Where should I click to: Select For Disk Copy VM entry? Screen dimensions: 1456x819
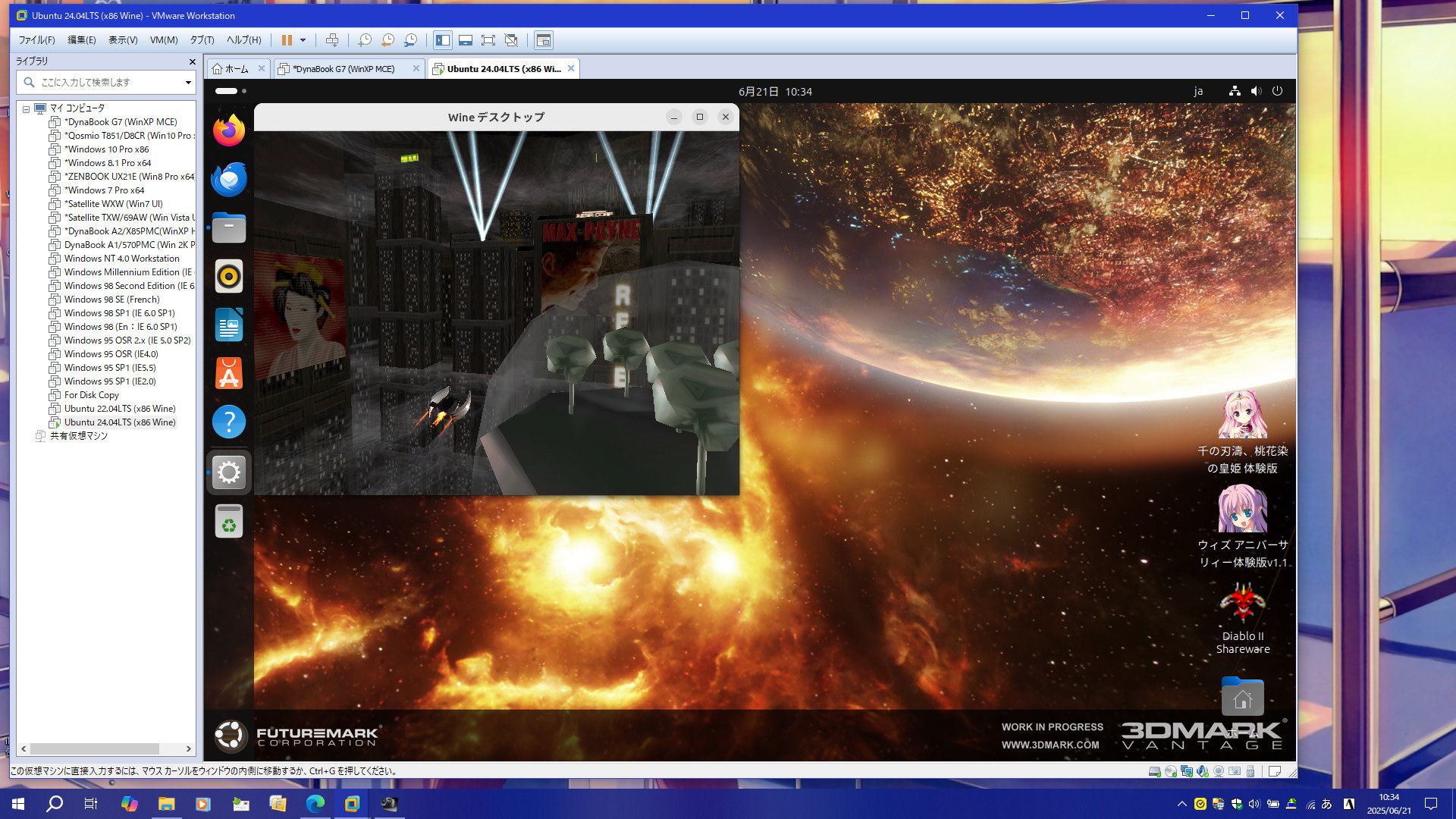[x=91, y=395]
